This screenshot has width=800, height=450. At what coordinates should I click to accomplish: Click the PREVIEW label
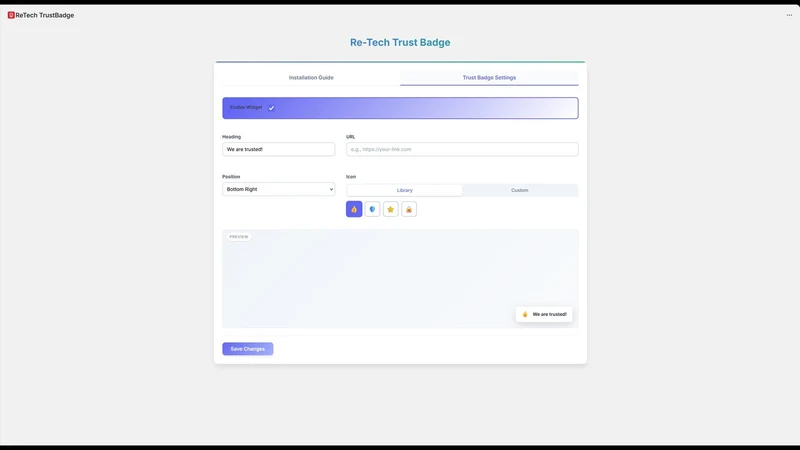[x=239, y=237]
